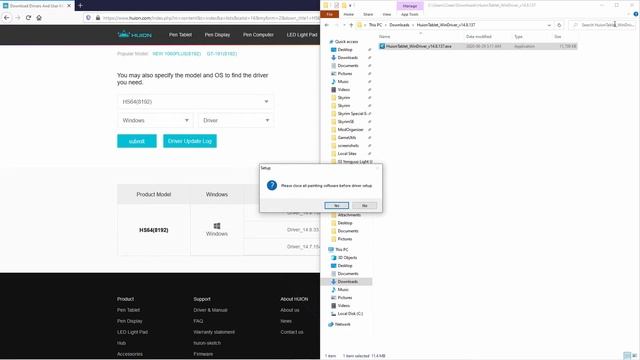This screenshot has width=640, height=360.
Task: Open Pen Computer in top navigation
Action: [258, 35]
